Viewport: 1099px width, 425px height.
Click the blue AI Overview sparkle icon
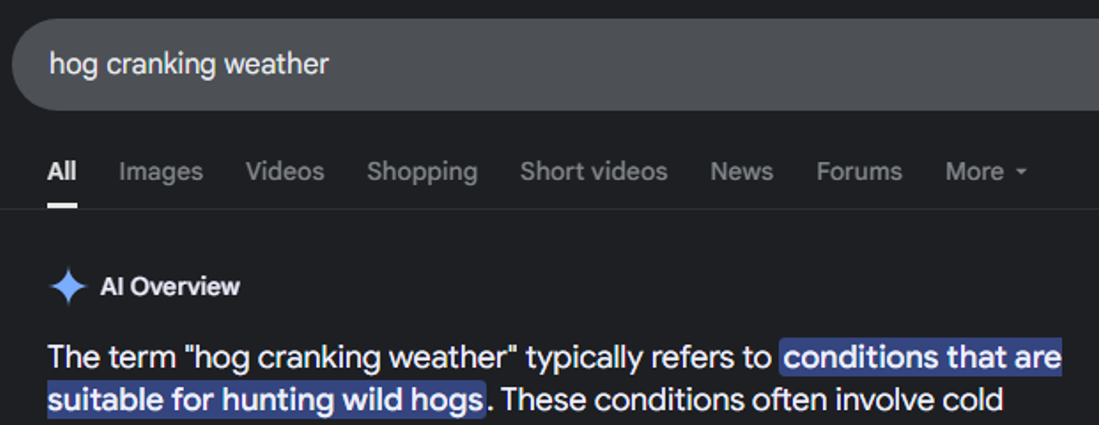click(68, 287)
